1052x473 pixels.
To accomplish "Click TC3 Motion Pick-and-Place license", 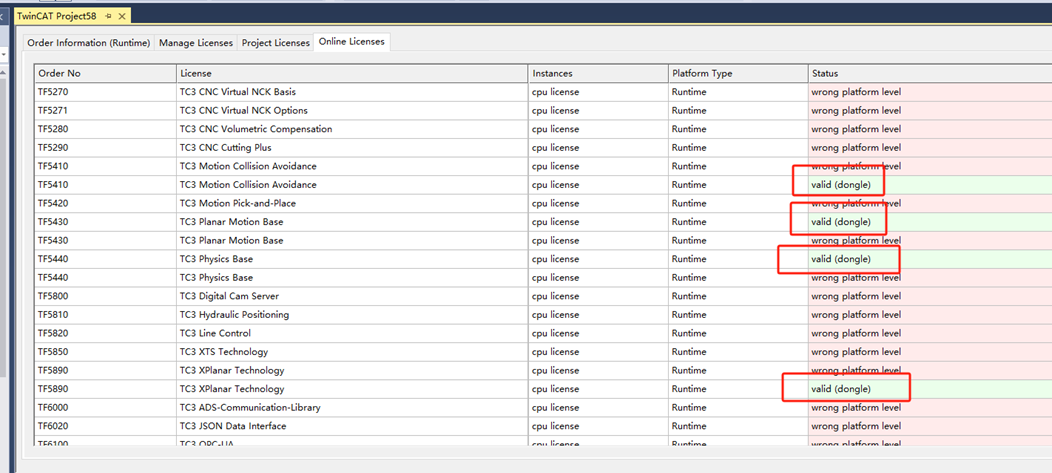I will click(x=238, y=203).
